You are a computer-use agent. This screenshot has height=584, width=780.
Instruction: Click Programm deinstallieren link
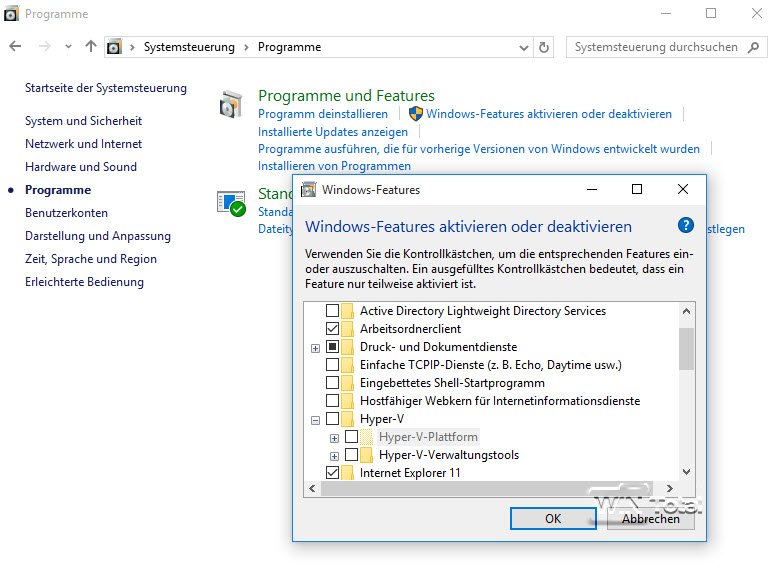coord(323,114)
